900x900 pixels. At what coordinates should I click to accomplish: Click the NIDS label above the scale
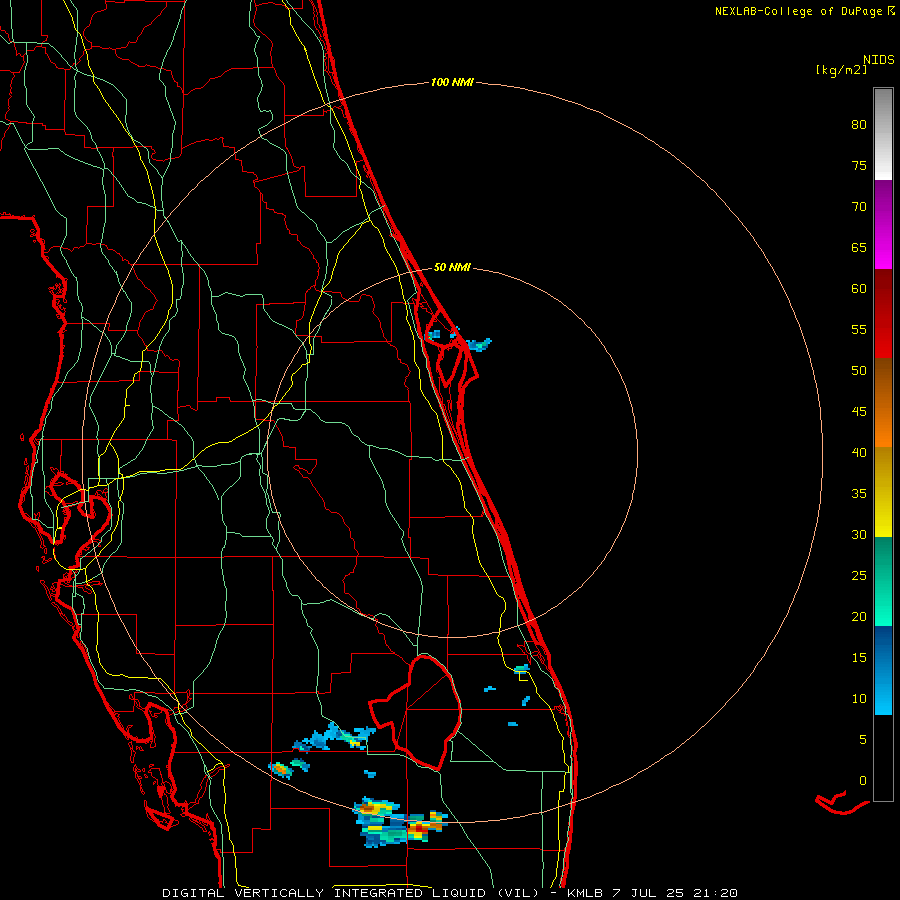tap(879, 60)
